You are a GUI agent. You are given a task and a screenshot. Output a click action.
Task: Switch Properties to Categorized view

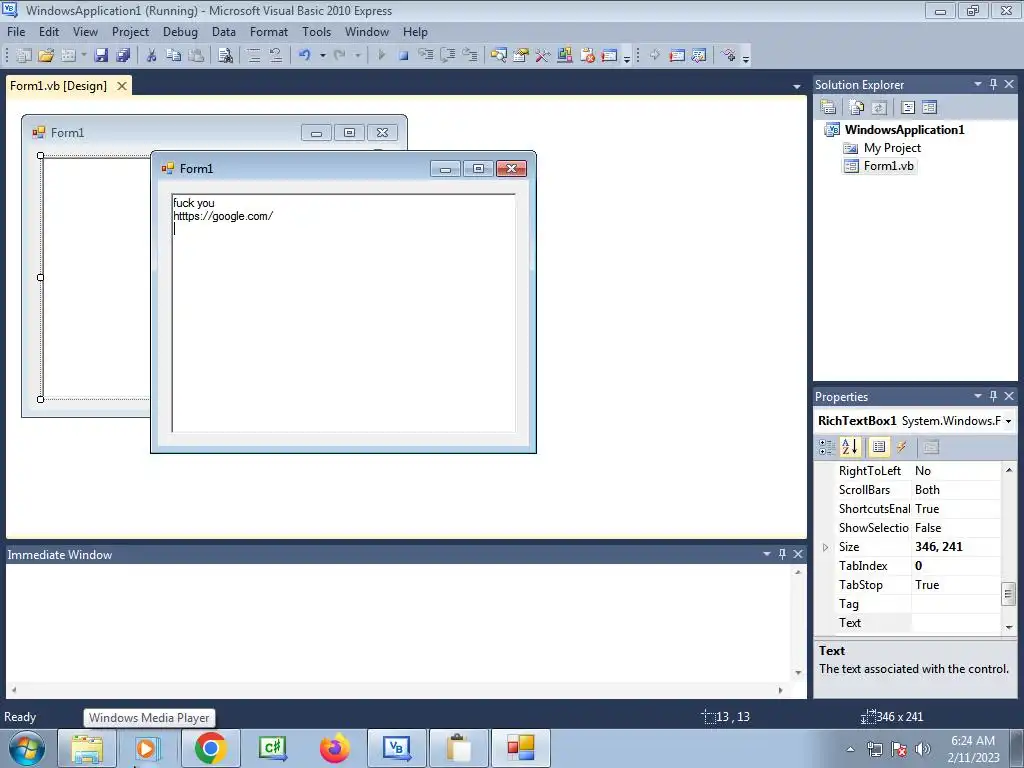pyautogui.click(x=827, y=447)
